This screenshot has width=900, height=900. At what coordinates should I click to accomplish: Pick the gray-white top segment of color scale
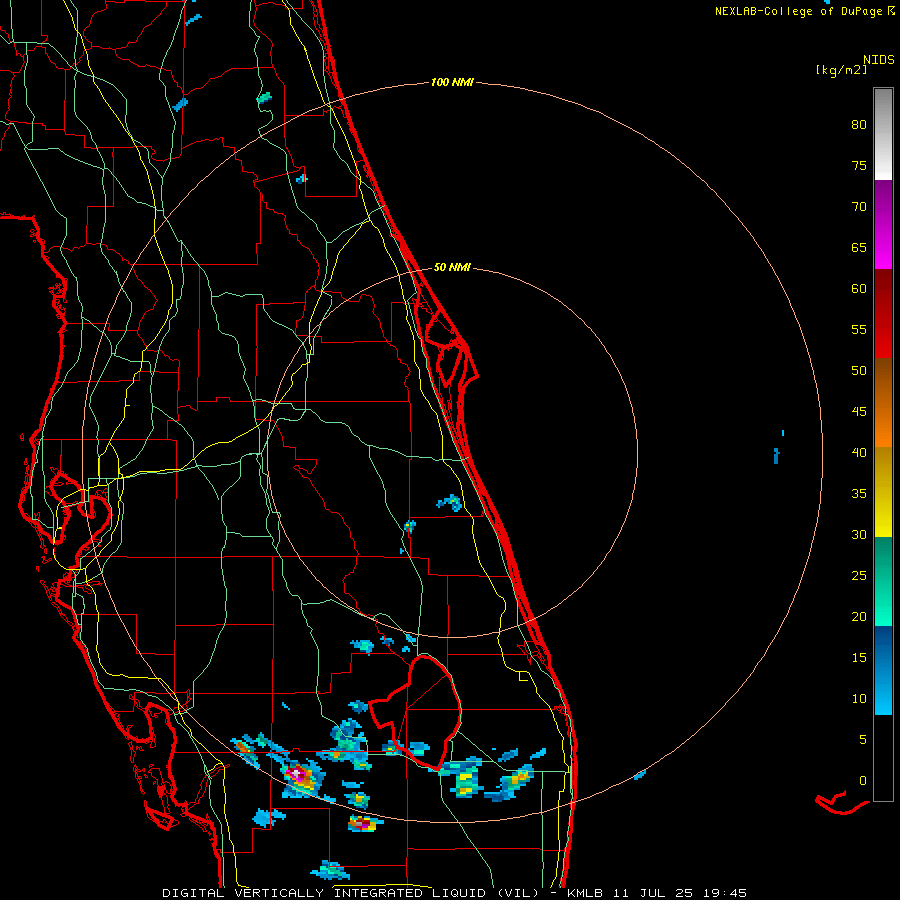click(x=883, y=134)
